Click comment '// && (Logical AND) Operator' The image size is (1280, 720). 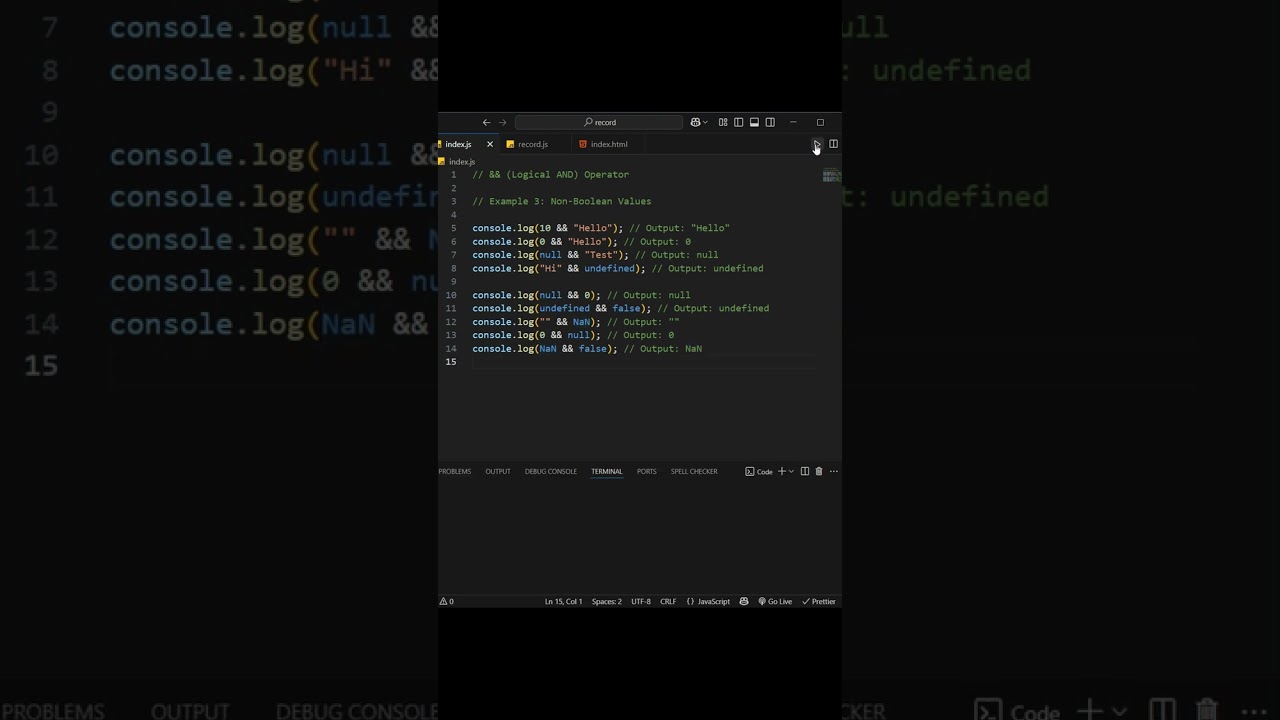551,174
